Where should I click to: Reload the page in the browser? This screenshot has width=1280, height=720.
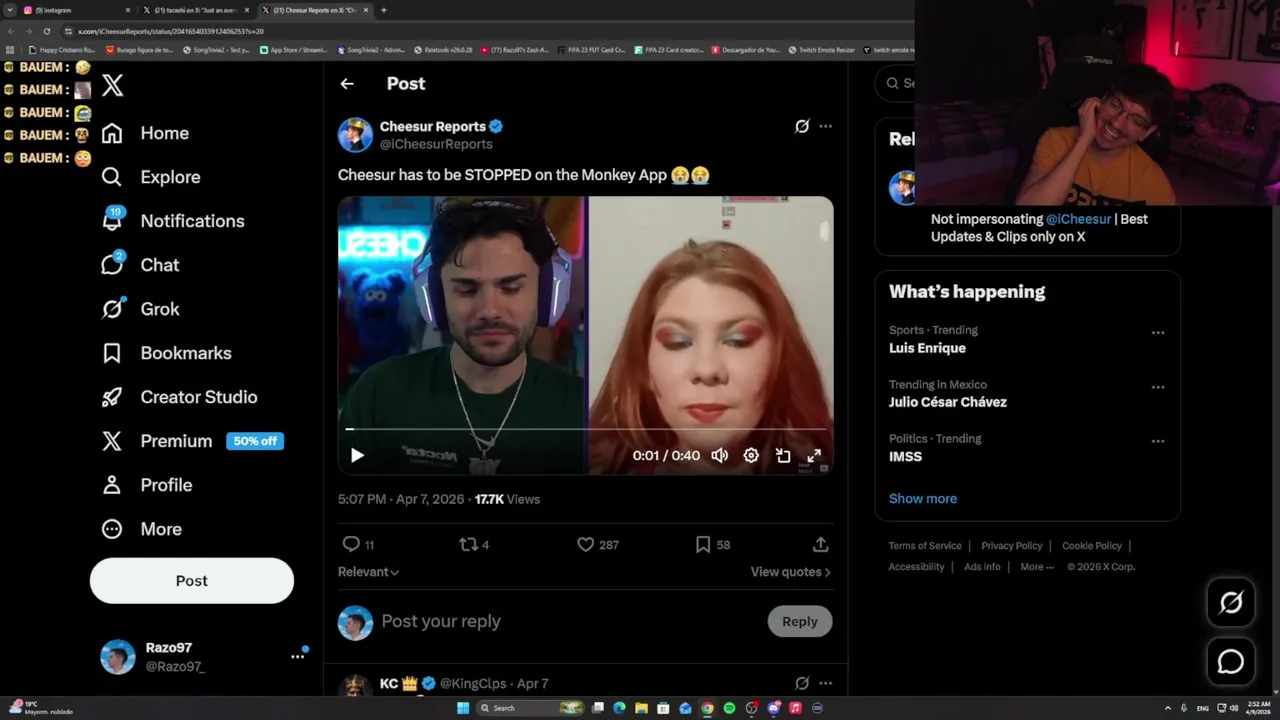tap(46, 31)
